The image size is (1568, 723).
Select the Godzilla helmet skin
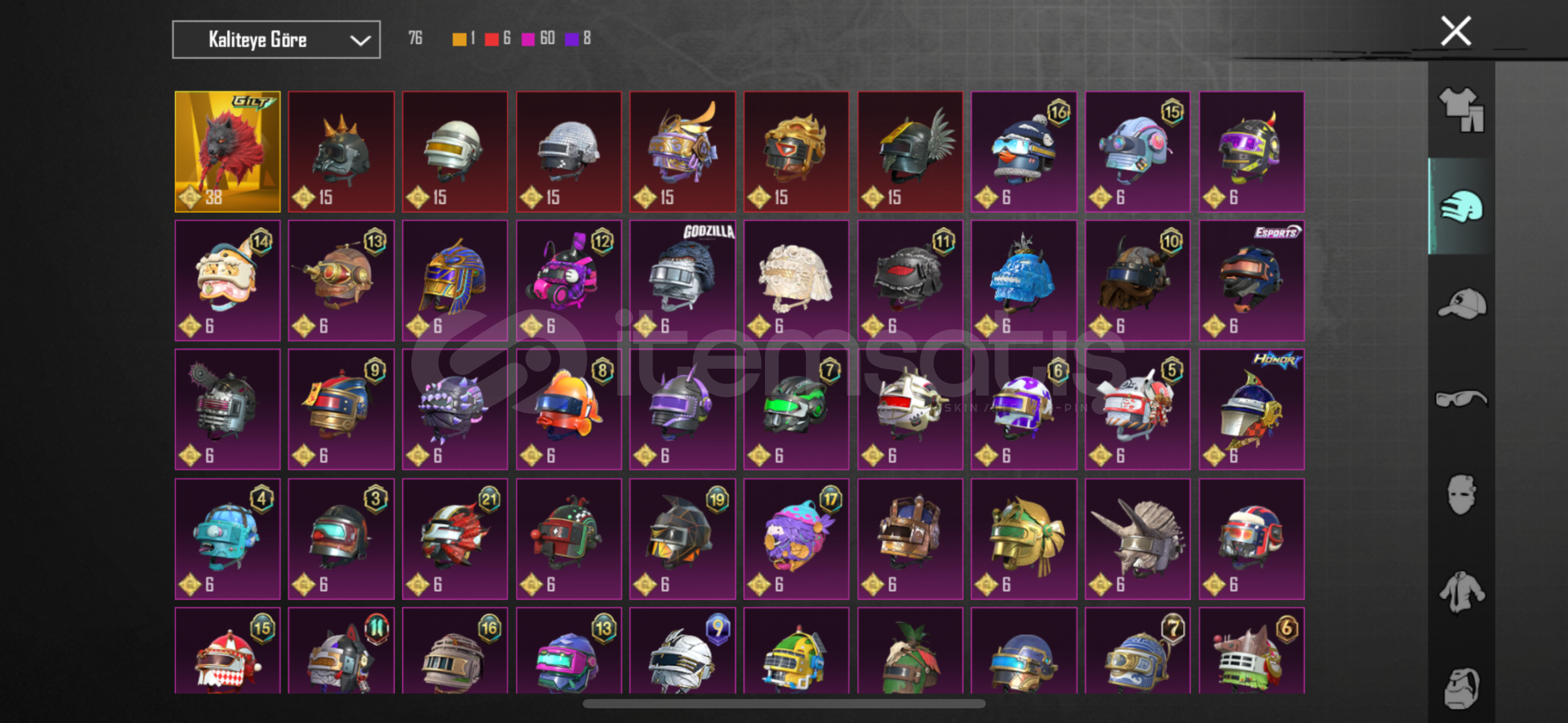683,280
